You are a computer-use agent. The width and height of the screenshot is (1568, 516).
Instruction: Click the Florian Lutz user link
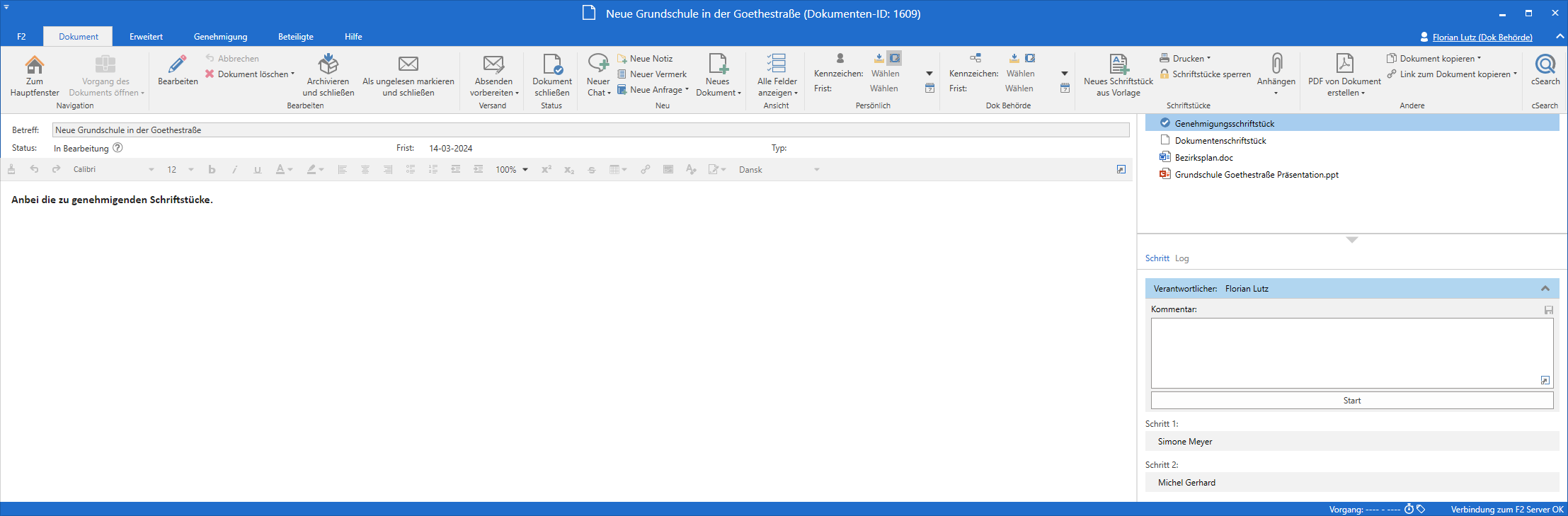point(1482,38)
